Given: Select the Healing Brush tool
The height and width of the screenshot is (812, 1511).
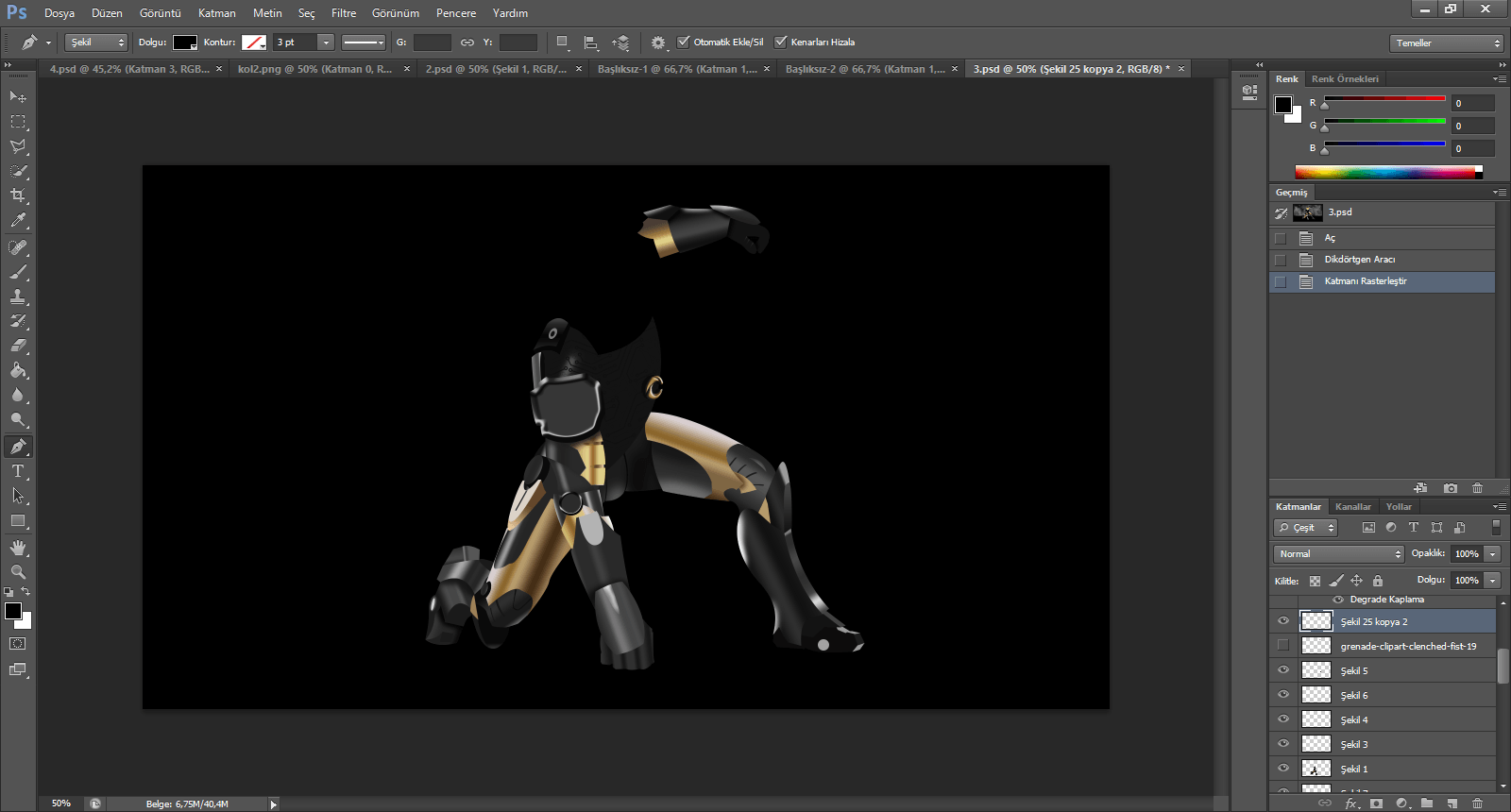Looking at the screenshot, I should point(18,247).
